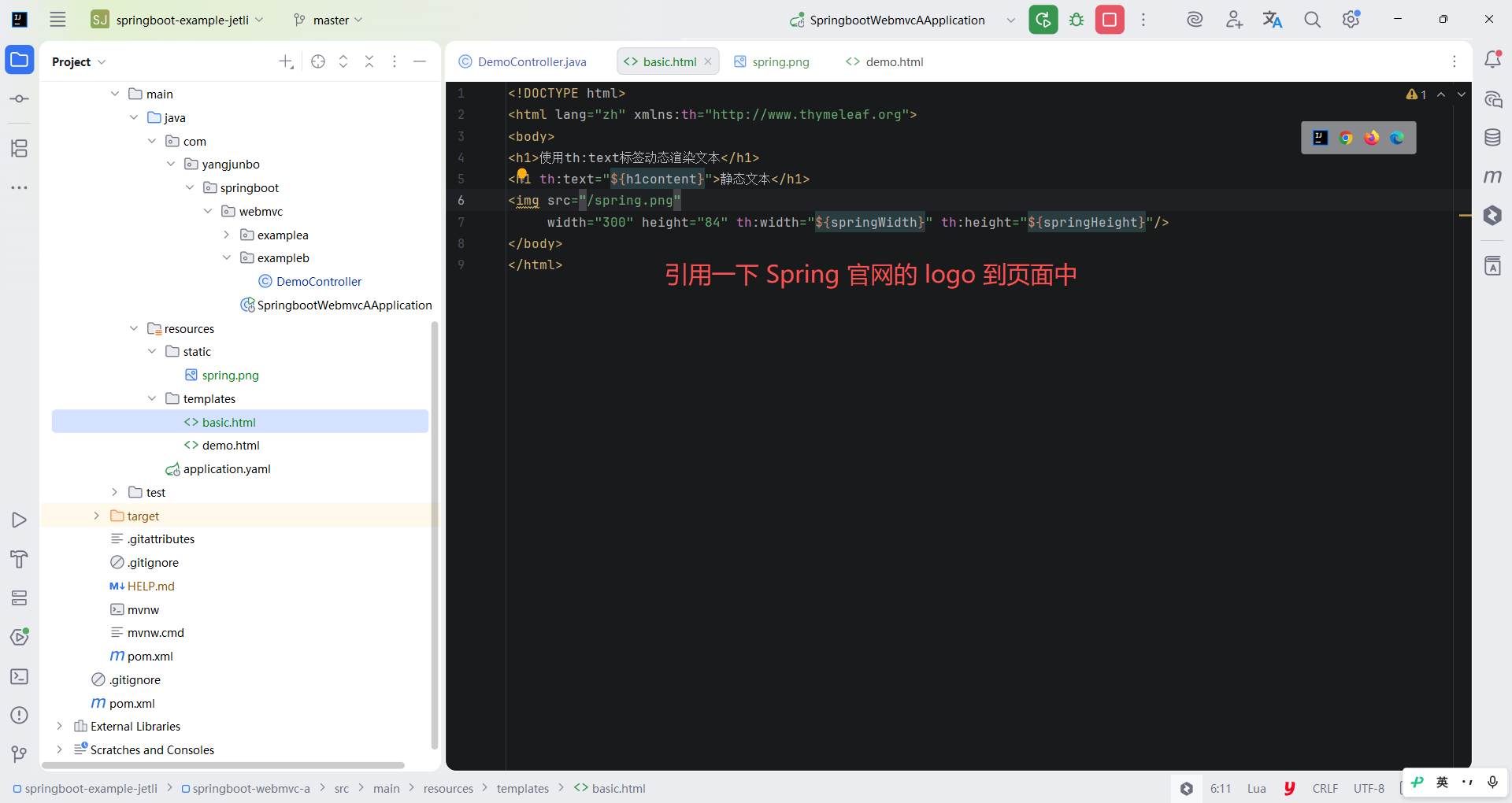Open IDE settings gear

(1351, 20)
